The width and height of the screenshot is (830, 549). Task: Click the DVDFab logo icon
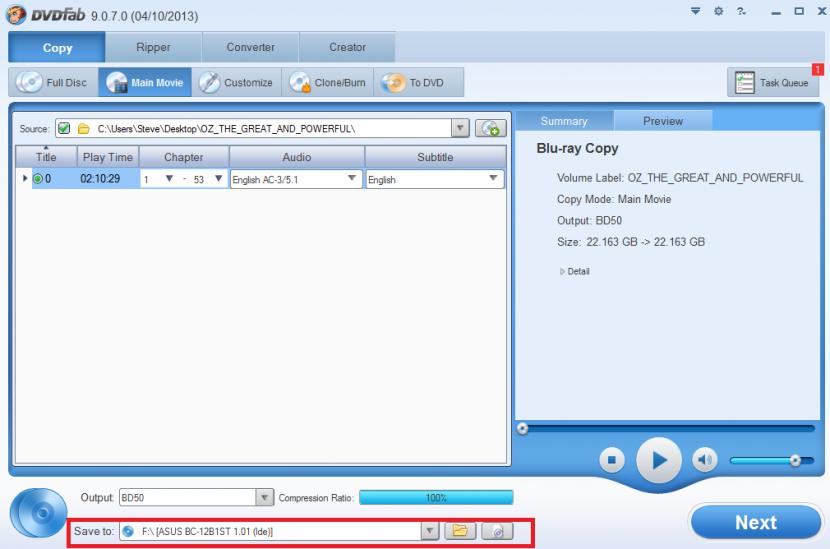point(16,14)
